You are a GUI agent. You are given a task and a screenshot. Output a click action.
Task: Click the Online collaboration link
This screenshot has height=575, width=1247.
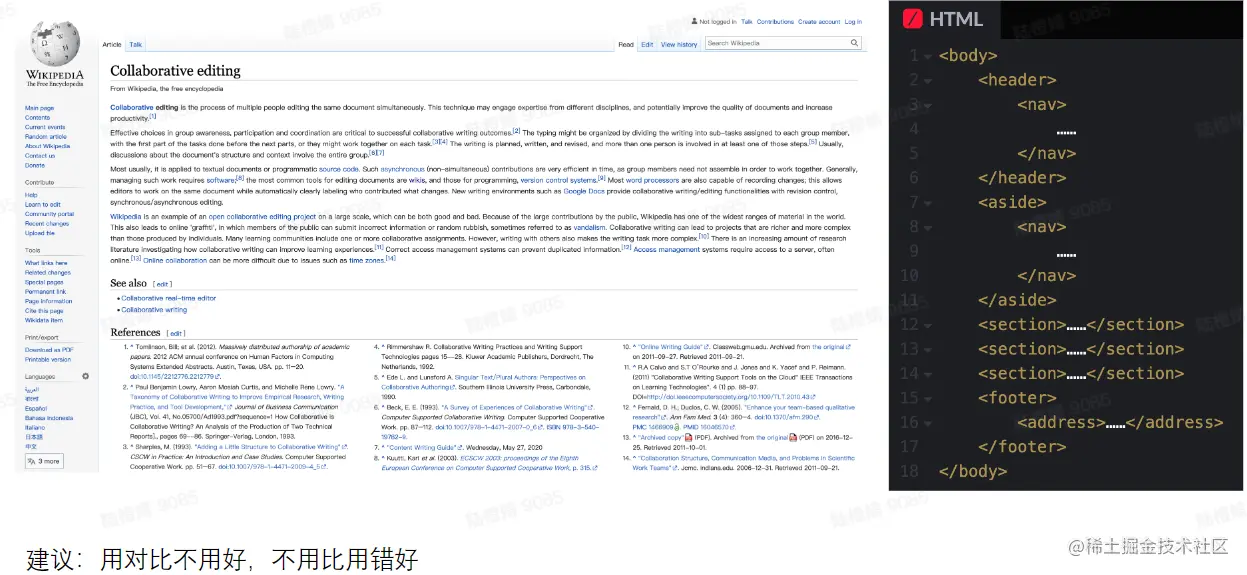point(175,260)
